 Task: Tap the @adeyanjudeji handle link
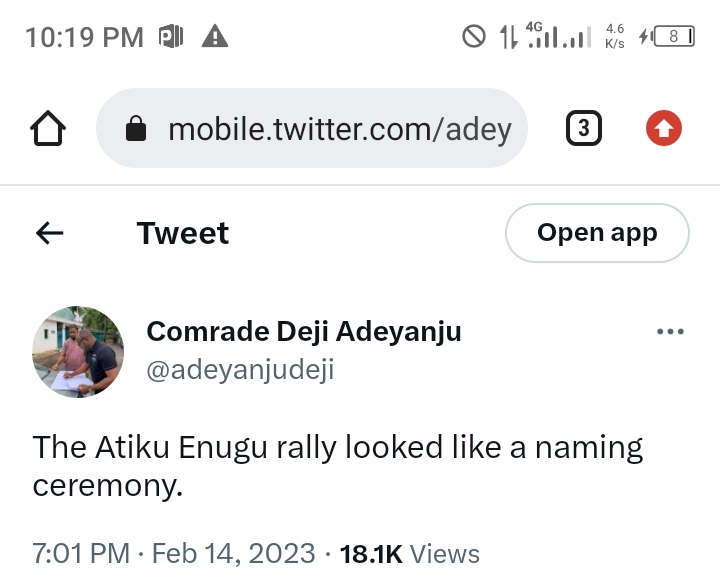click(x=240, y=370)
